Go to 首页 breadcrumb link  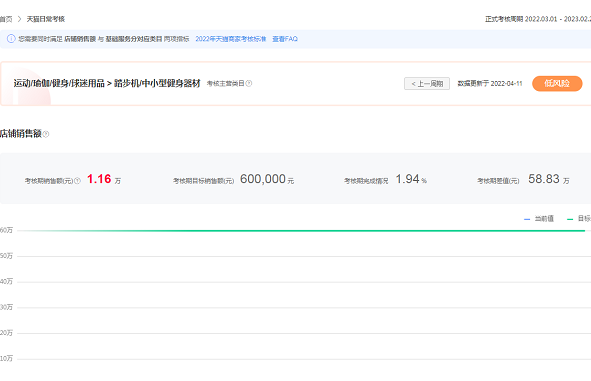(6, 19)
